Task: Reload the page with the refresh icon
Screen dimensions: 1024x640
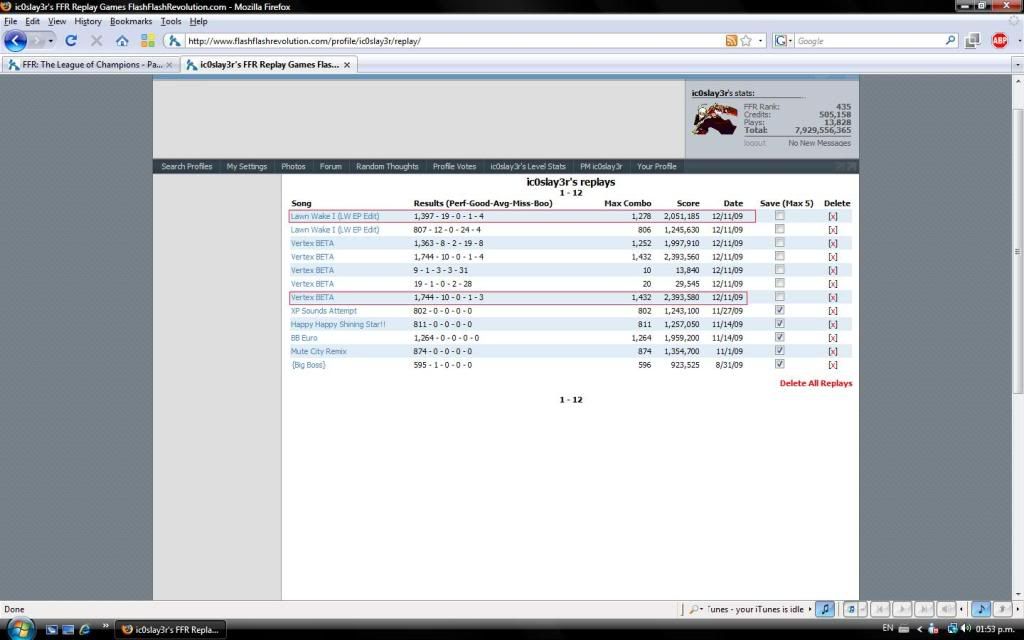Action: tap(71, 41)
